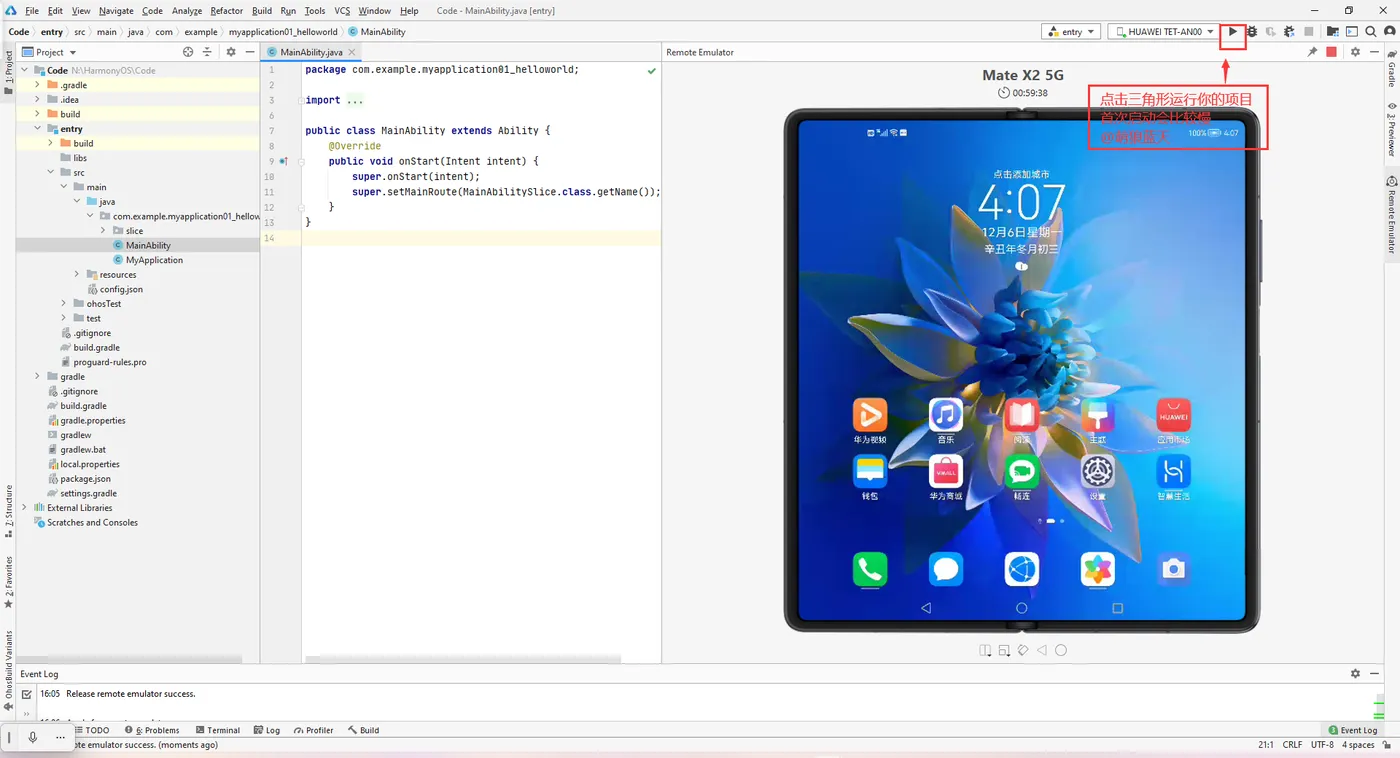
Task: Select the MainAbility.java editor tab
Action: point(311,52)
